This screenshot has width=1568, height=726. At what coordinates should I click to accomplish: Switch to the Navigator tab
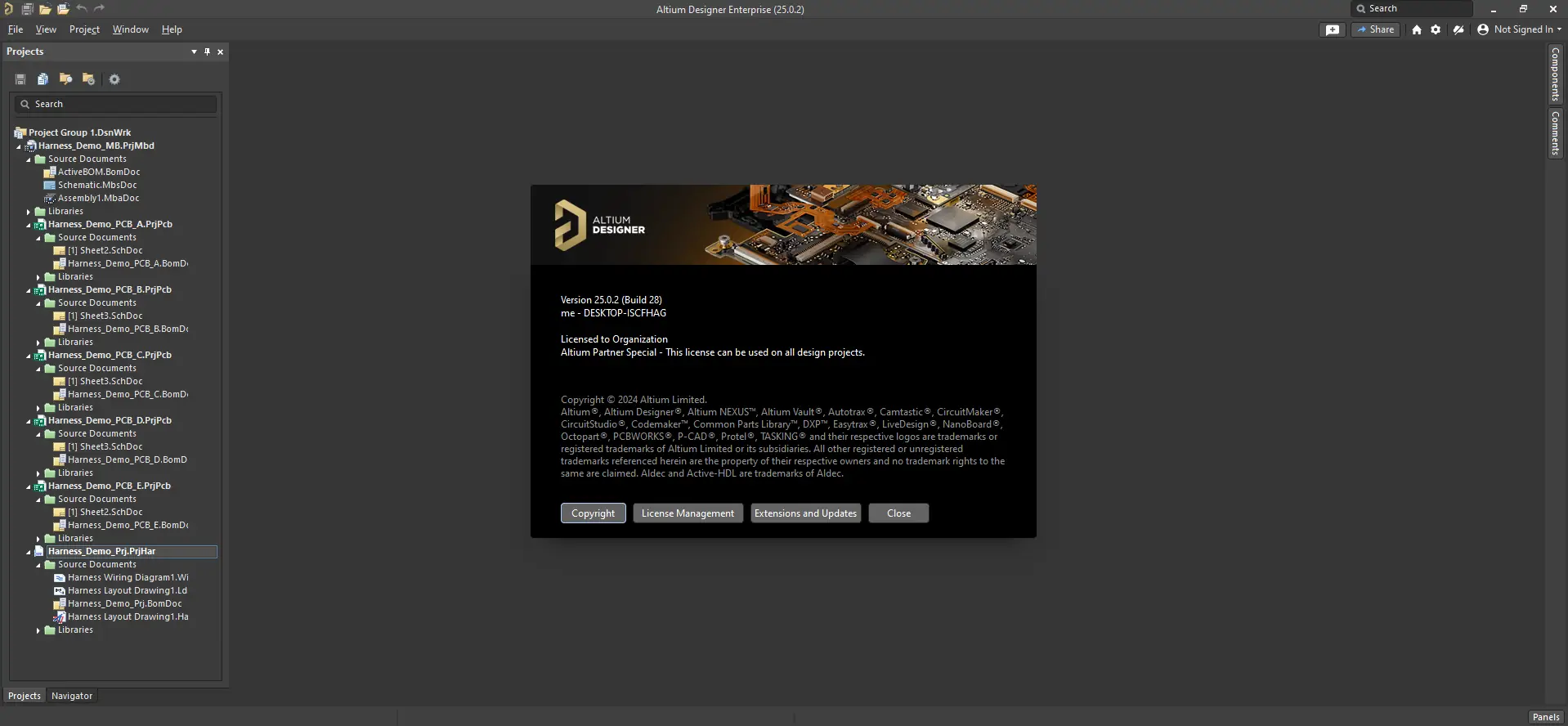[x=72, y=696]
